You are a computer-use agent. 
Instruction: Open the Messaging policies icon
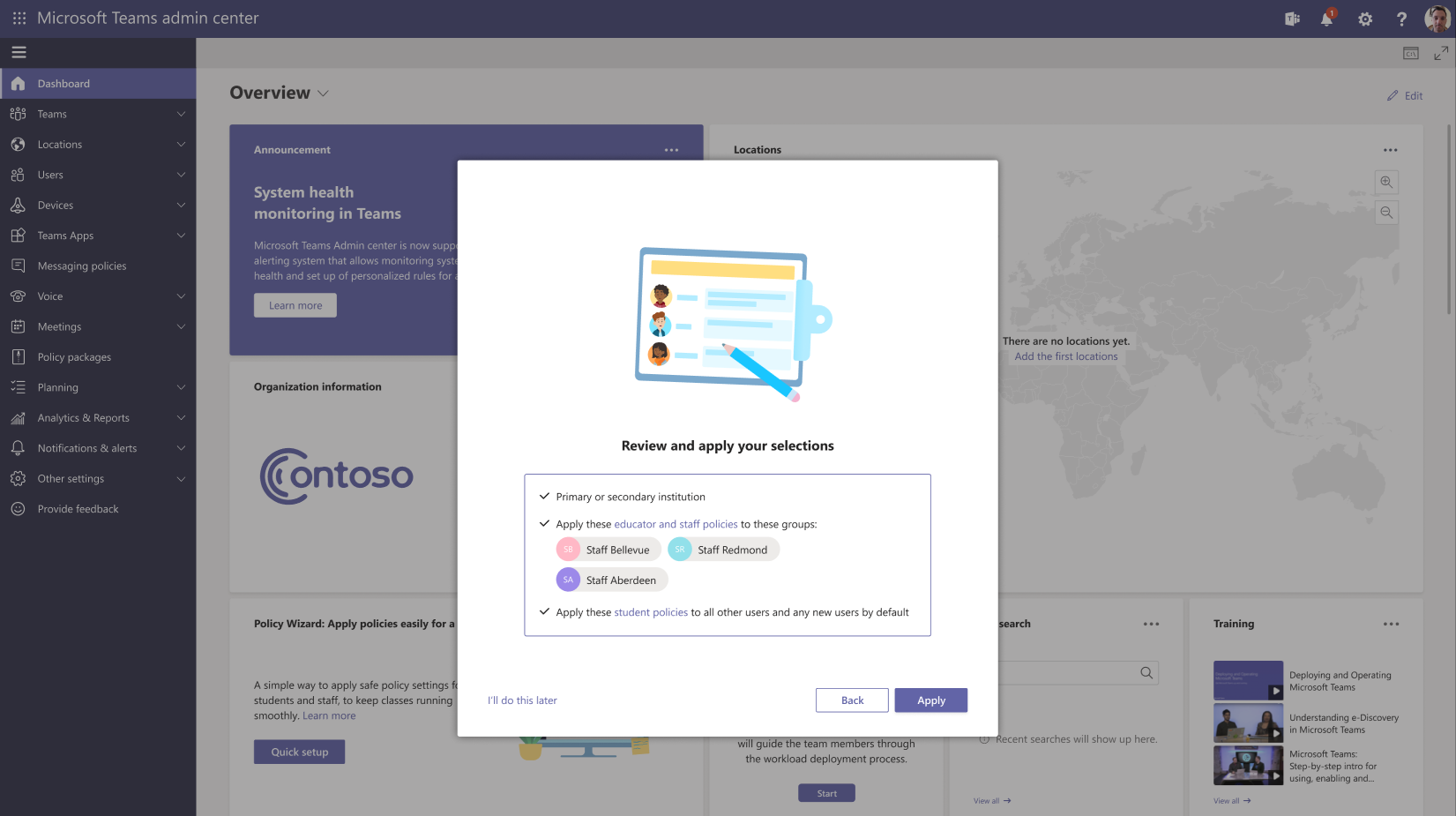pos(19,266)
